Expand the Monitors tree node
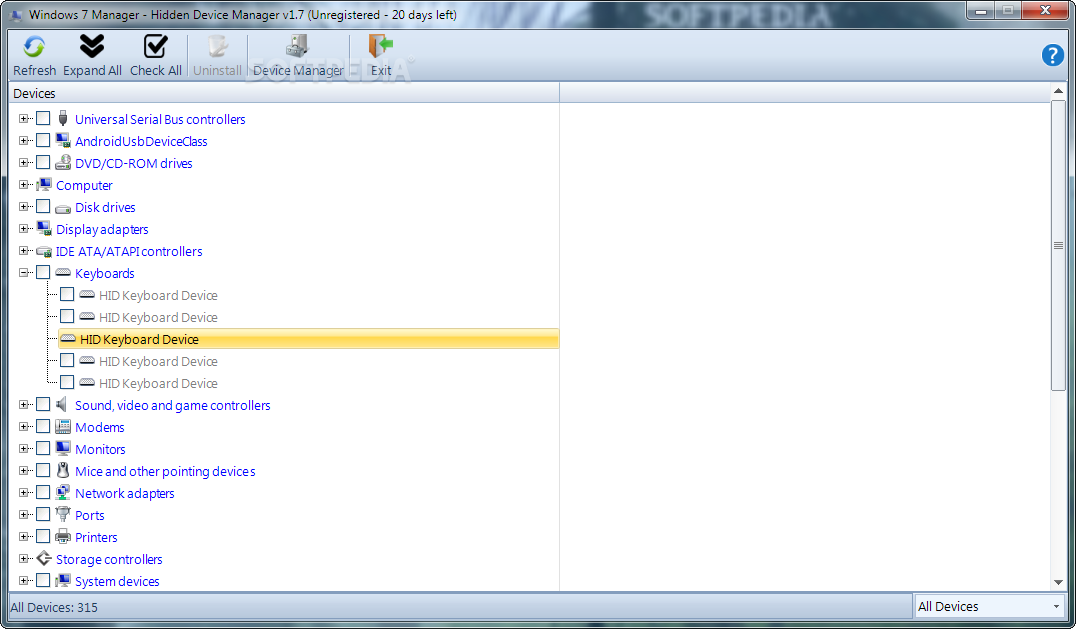The height and width of the screenshot is (629, 1076). (23, 449)
